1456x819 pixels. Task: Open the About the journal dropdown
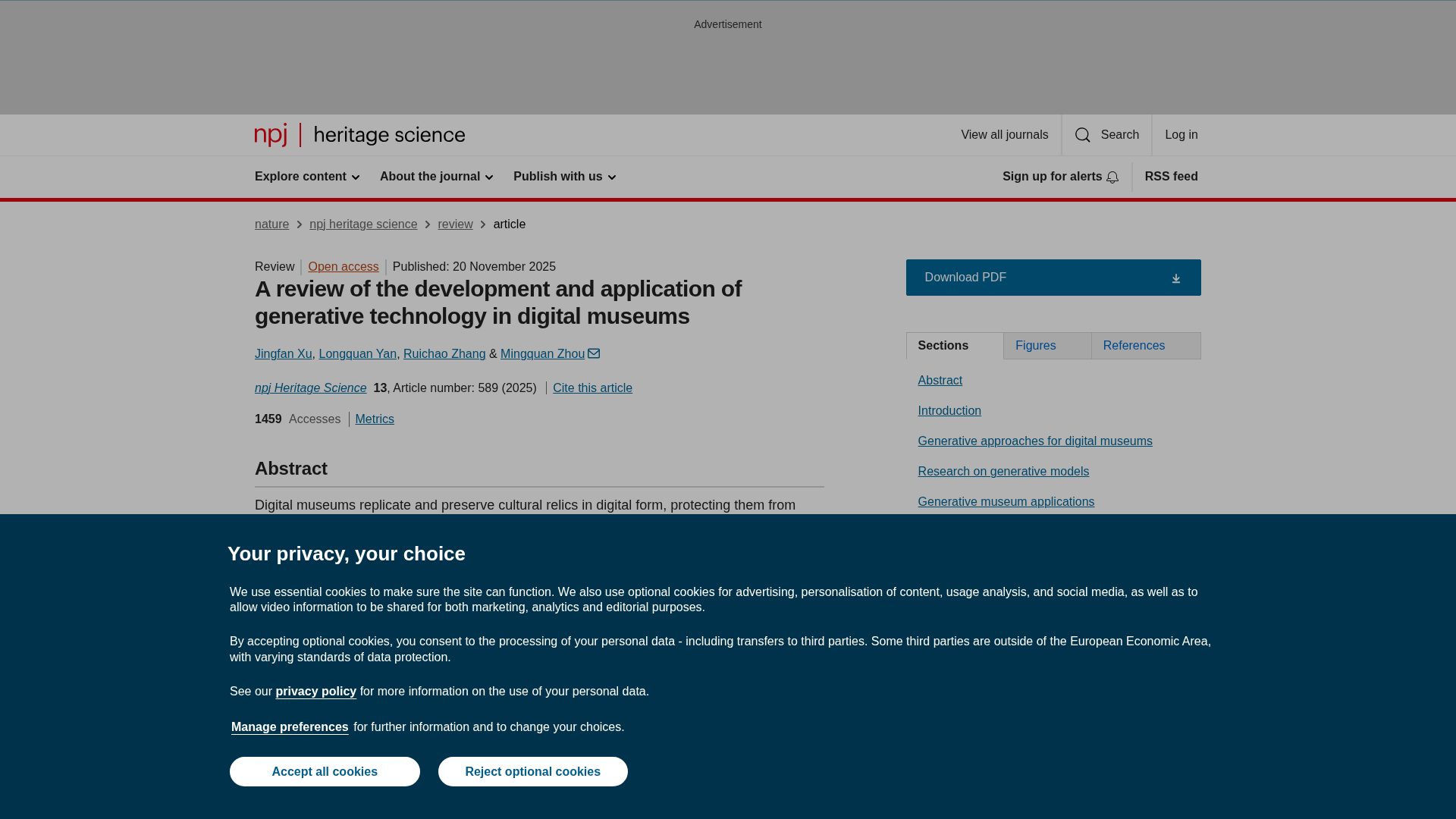point(436,177)
